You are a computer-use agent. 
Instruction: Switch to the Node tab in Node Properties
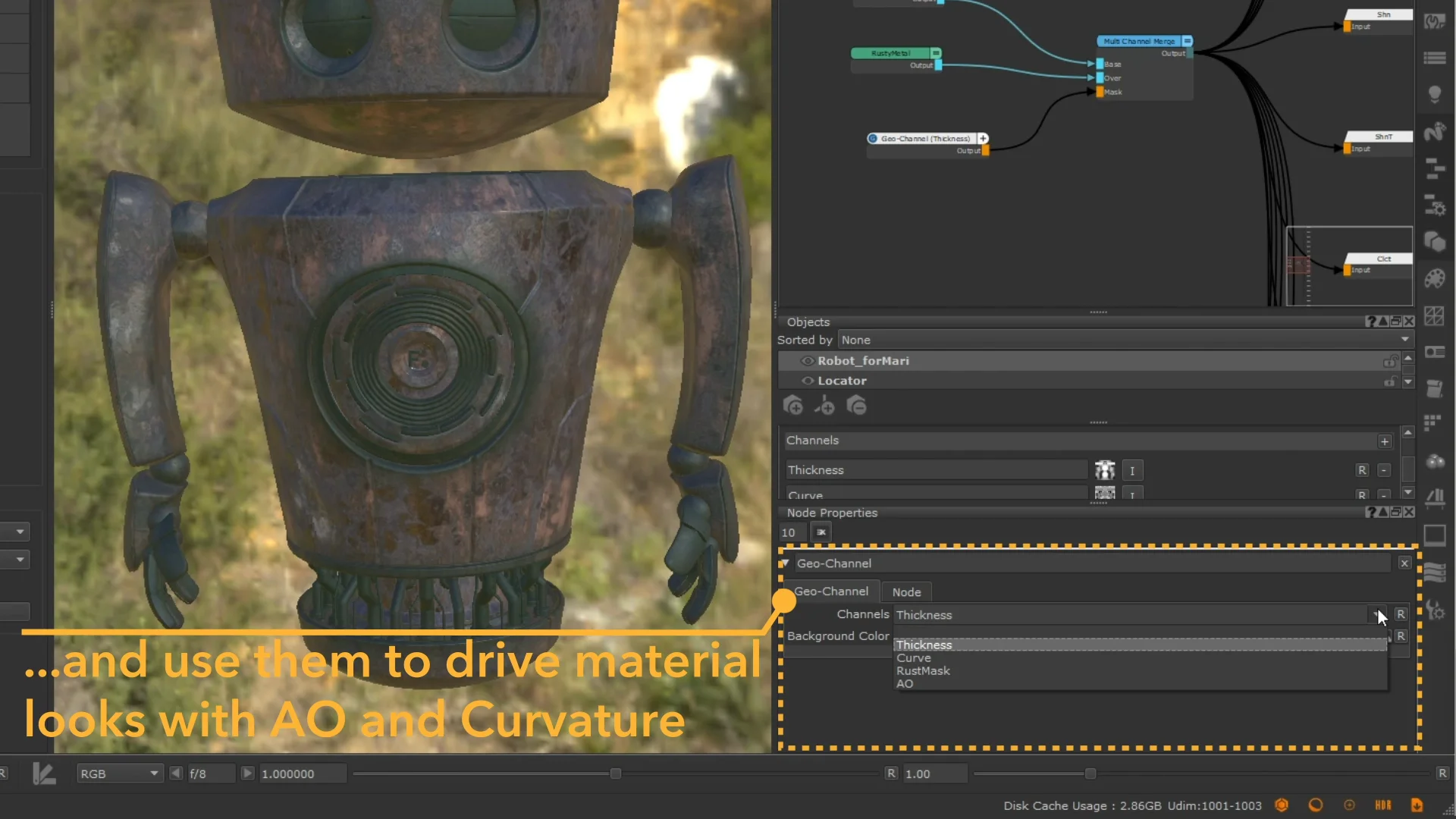(x=906, y=591)
